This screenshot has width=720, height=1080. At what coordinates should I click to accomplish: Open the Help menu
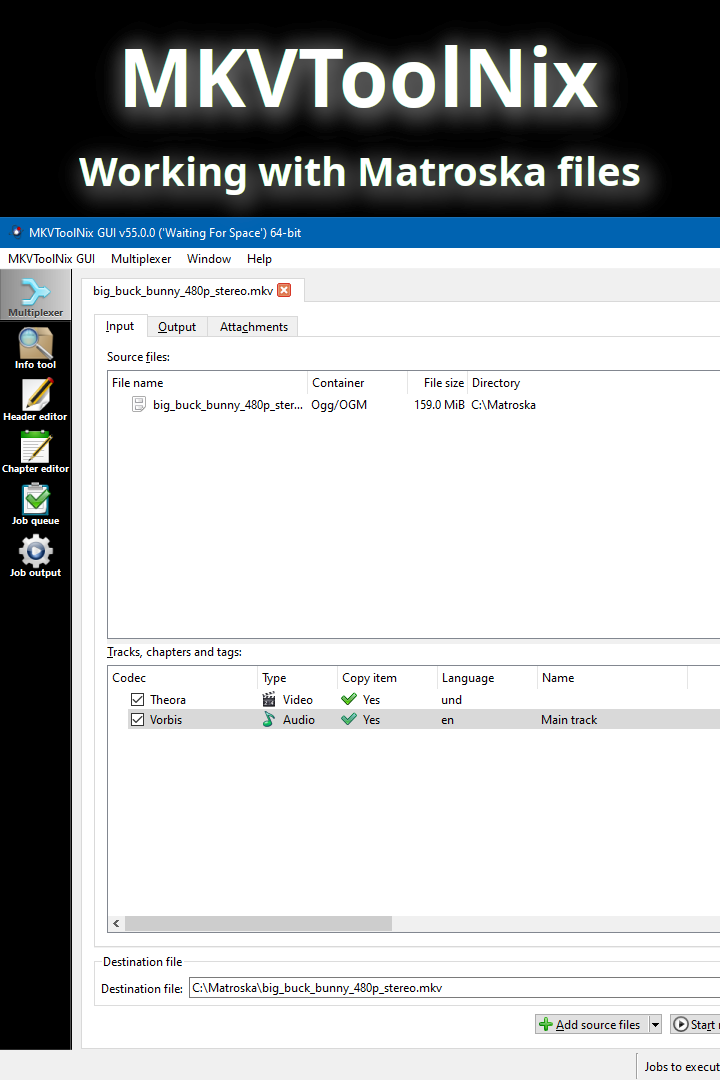[259, 259]
